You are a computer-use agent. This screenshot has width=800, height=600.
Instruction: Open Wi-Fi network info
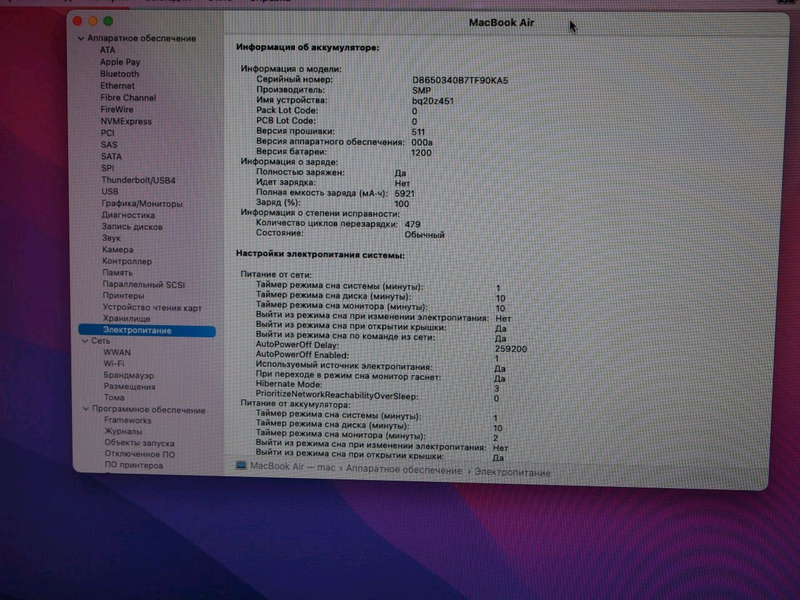click(114, 363)
